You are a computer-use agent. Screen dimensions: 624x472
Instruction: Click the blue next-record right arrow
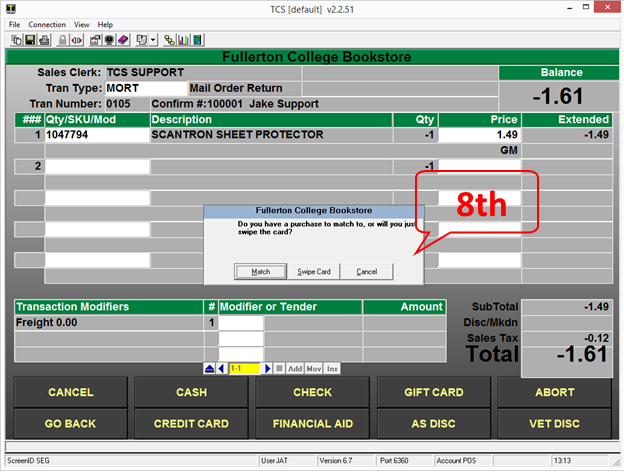click(267, 369)
